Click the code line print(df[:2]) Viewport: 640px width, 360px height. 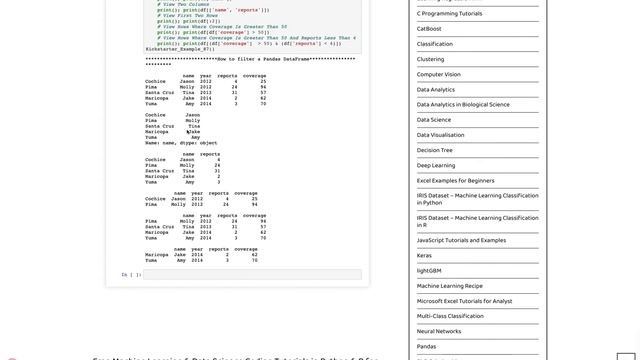(189, 21)
